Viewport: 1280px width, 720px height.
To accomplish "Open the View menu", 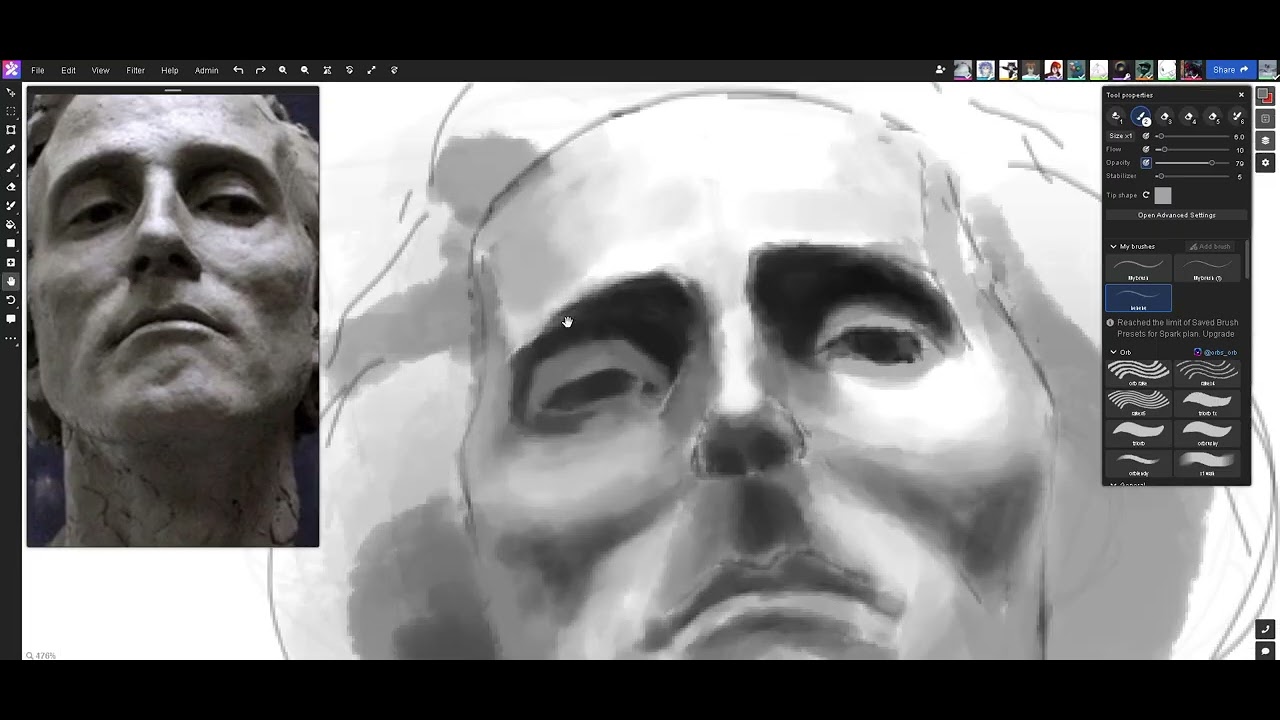I will click(x=100, y=70).
